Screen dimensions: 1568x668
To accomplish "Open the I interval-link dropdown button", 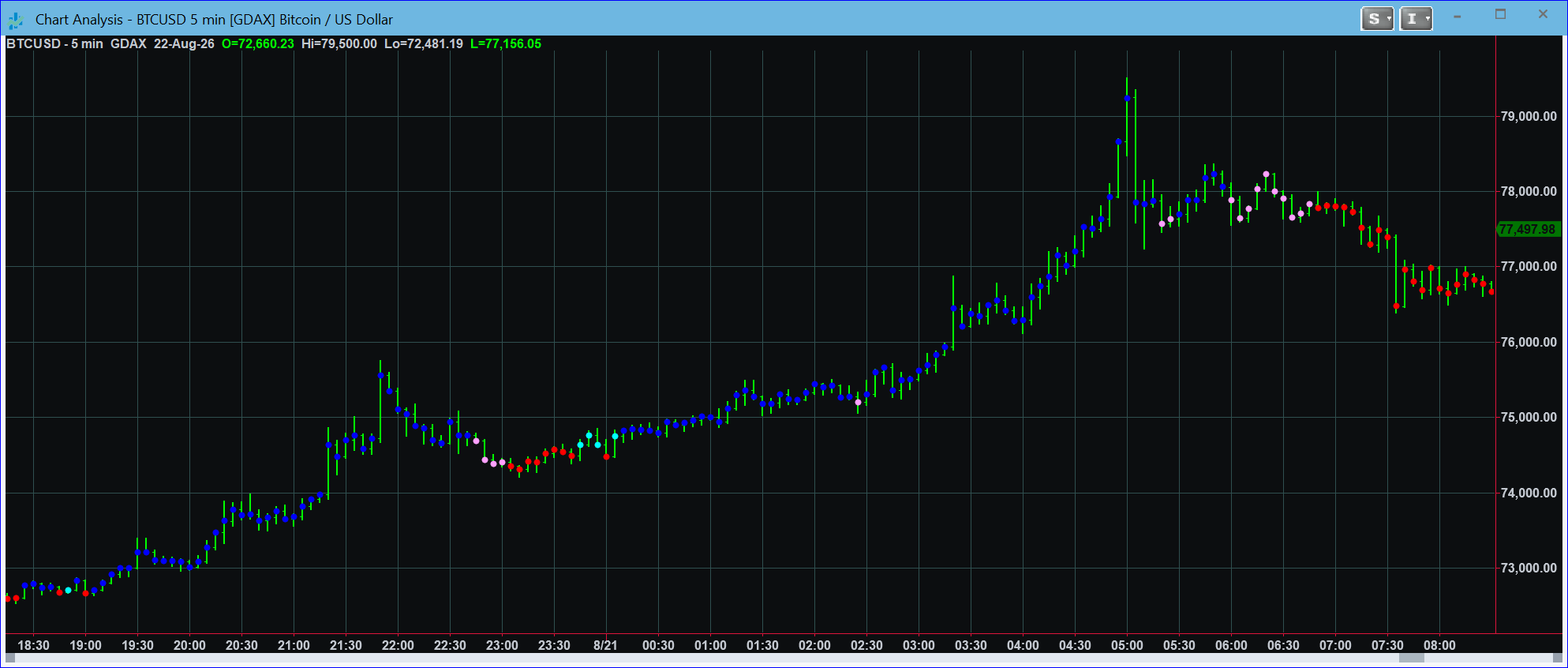I will point(1416,19).
